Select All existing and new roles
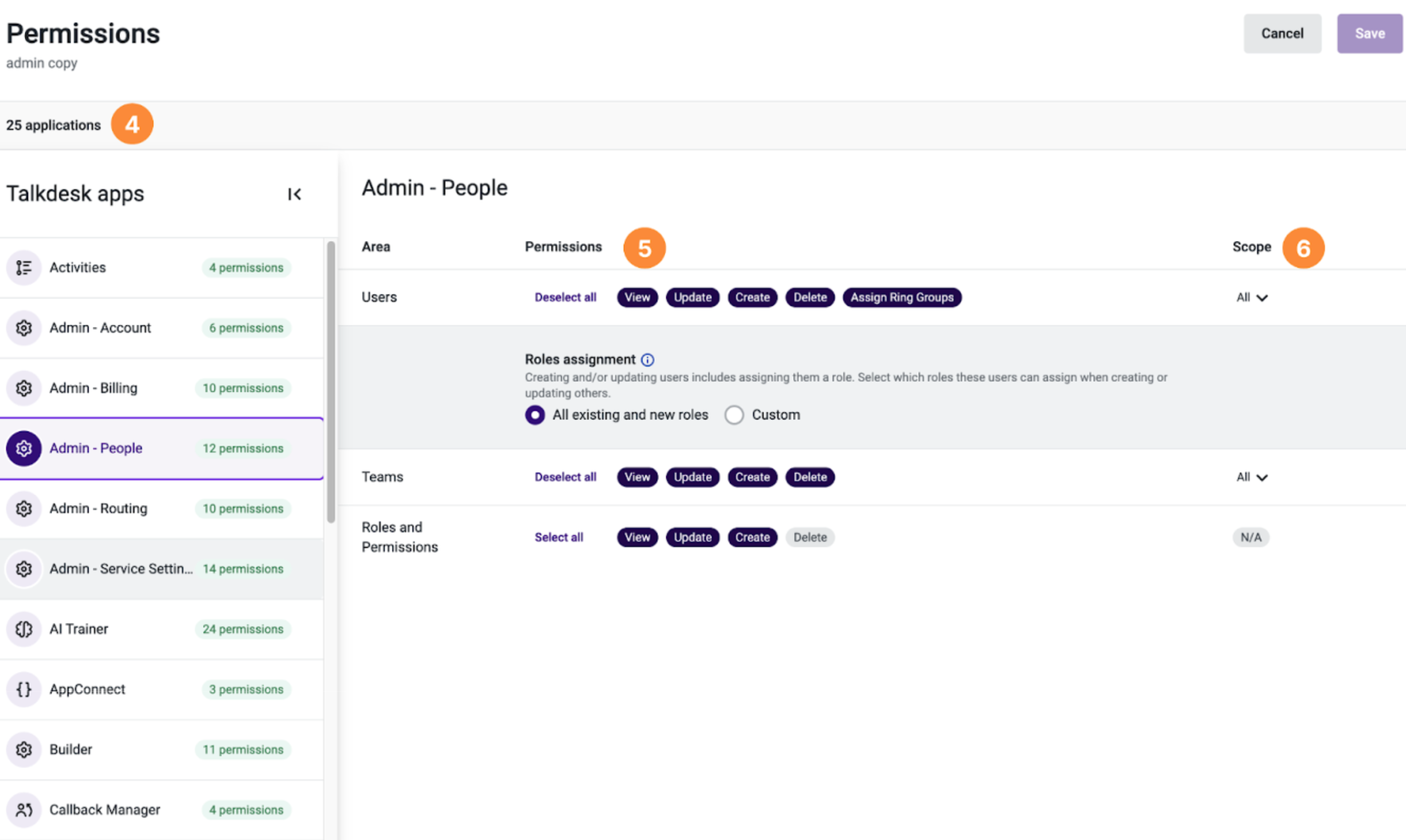The image size is (1406, 840). pyautogui.click(x=535, y=415)
